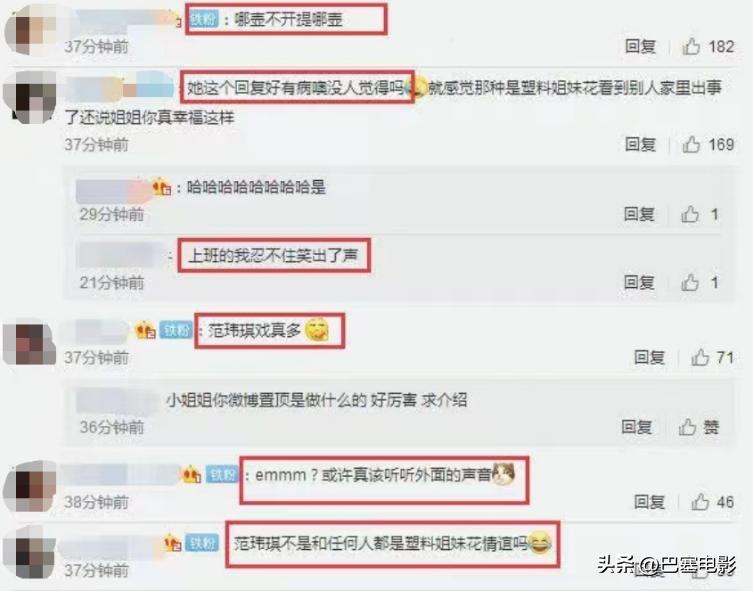The height and width of the screenshot is (591, 753).
Task: Open avatar of the bottom 塑料姐妹花情谊 commenter
Action: tap(30, 553)
